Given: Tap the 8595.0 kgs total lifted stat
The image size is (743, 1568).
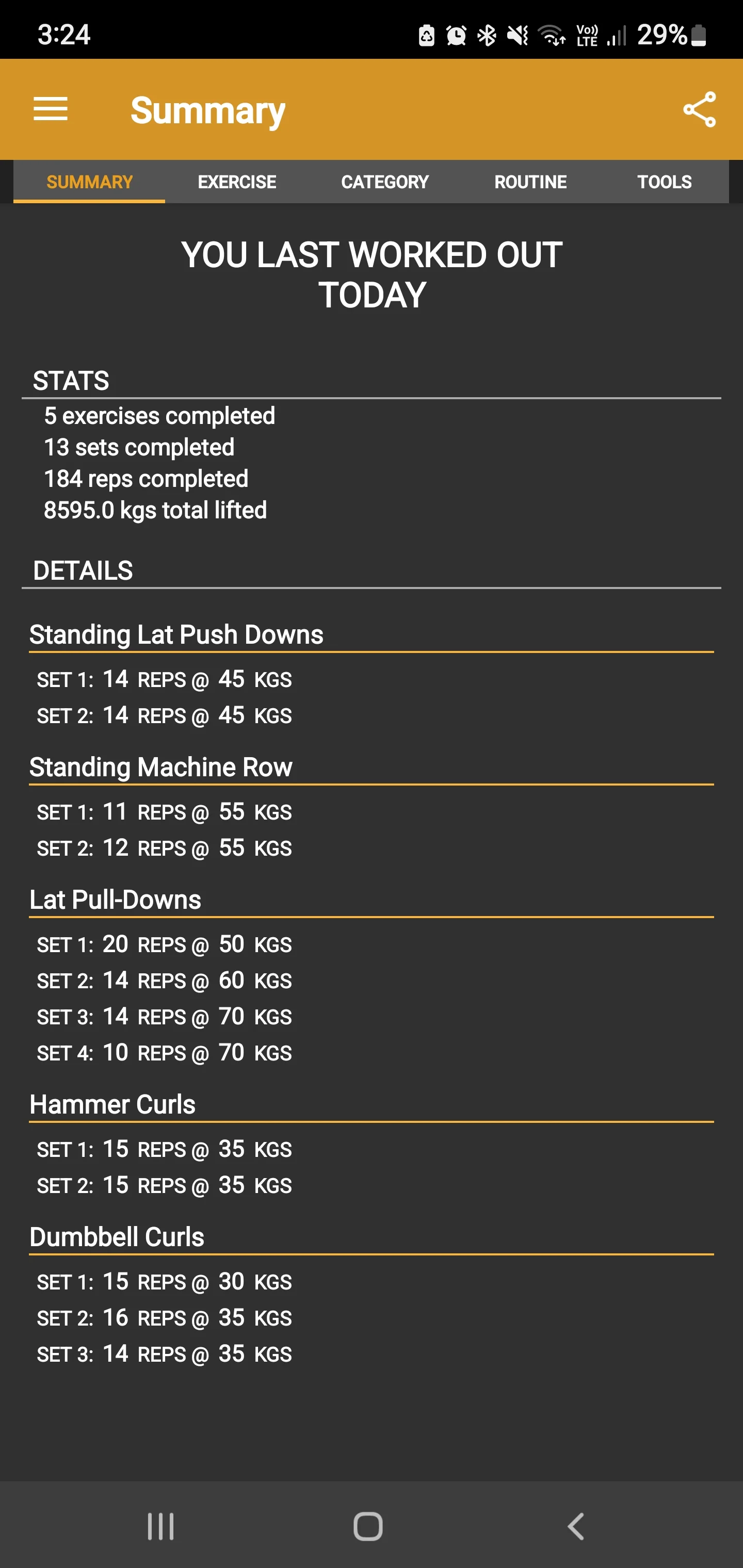Looking at the screenshot, I should (155, 510).
